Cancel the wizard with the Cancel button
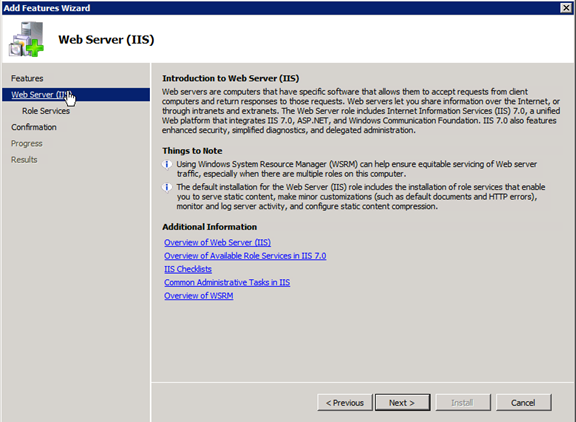The height and width of the screenshot is (422, 576). 523,403
